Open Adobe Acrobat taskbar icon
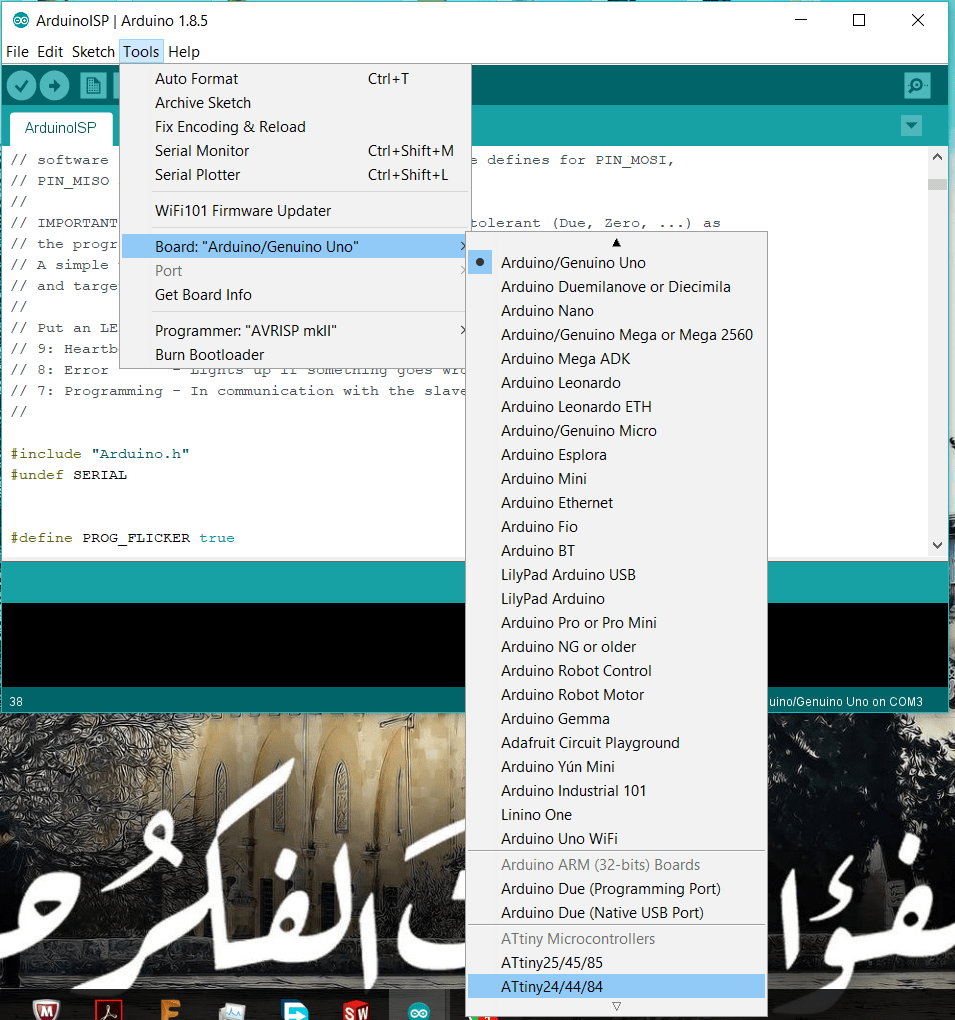The height and width of the screenshot is (1020, 955). point(109,1010)
